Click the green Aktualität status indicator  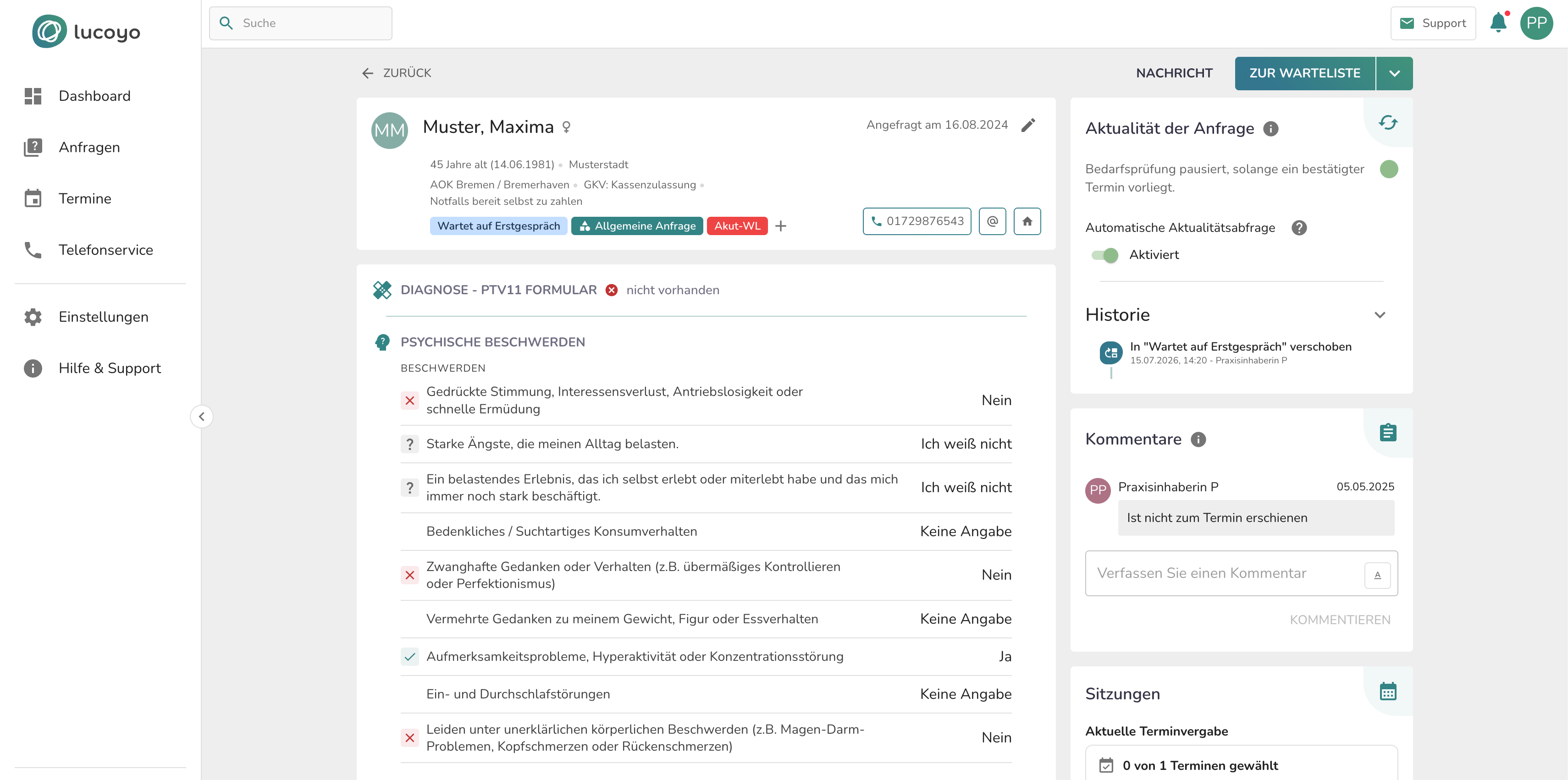(x=1388, y=169)
